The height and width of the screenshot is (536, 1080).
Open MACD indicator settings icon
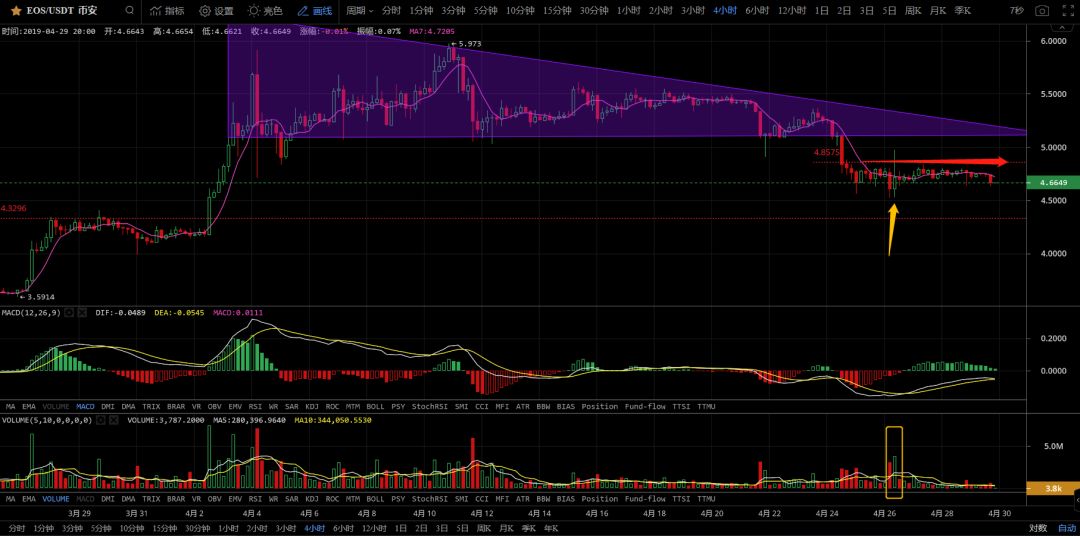pos(68,313)
